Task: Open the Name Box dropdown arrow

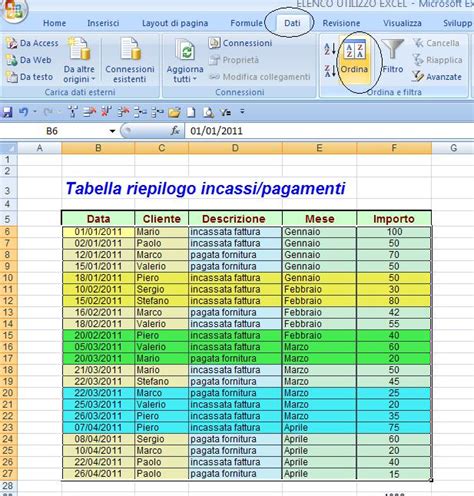Action: pyautogui.click(x=112, y=131)
